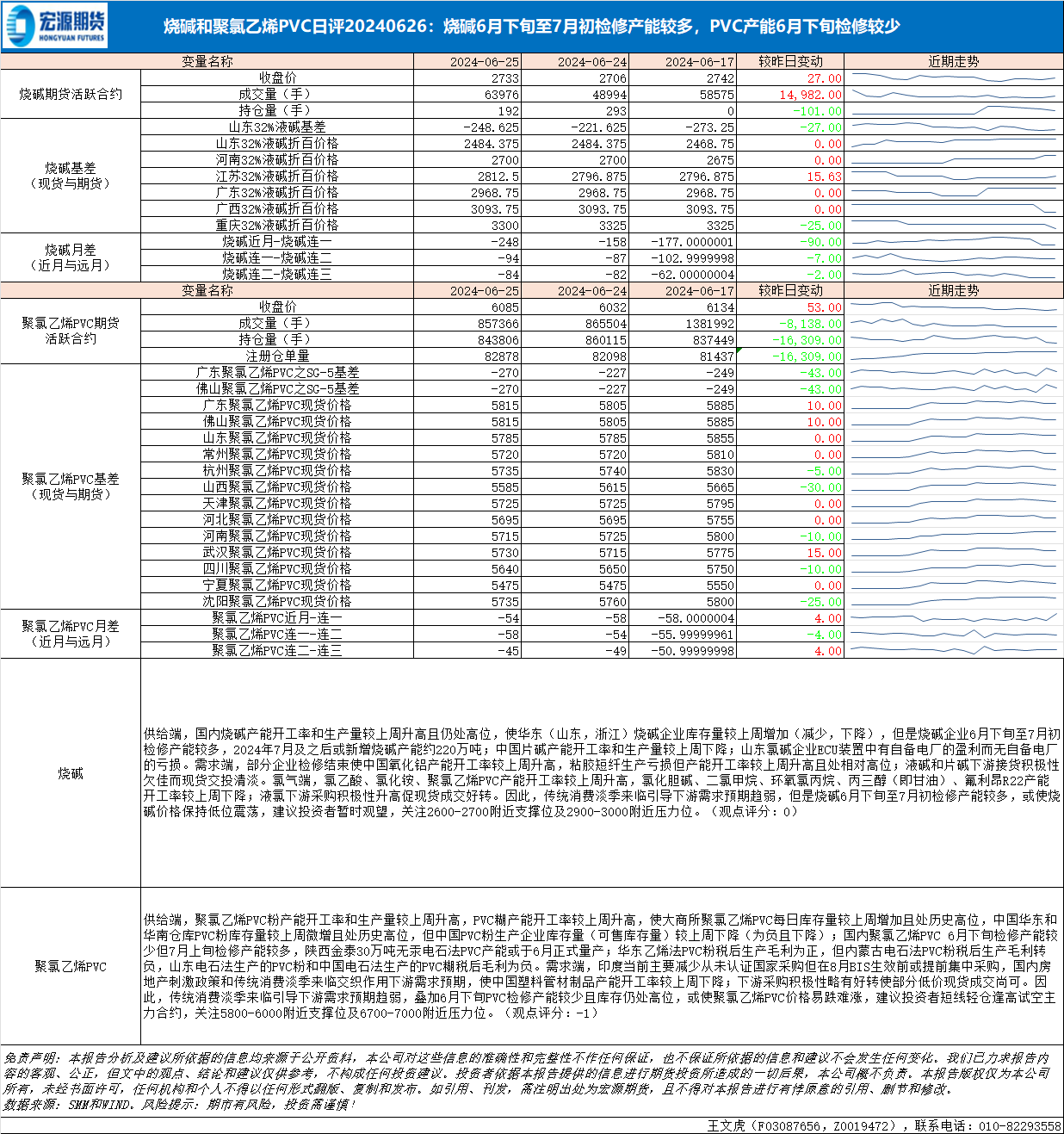Select the 武汉聚氯乙烯PVC现货价格 row label

(x=276, y=553)
